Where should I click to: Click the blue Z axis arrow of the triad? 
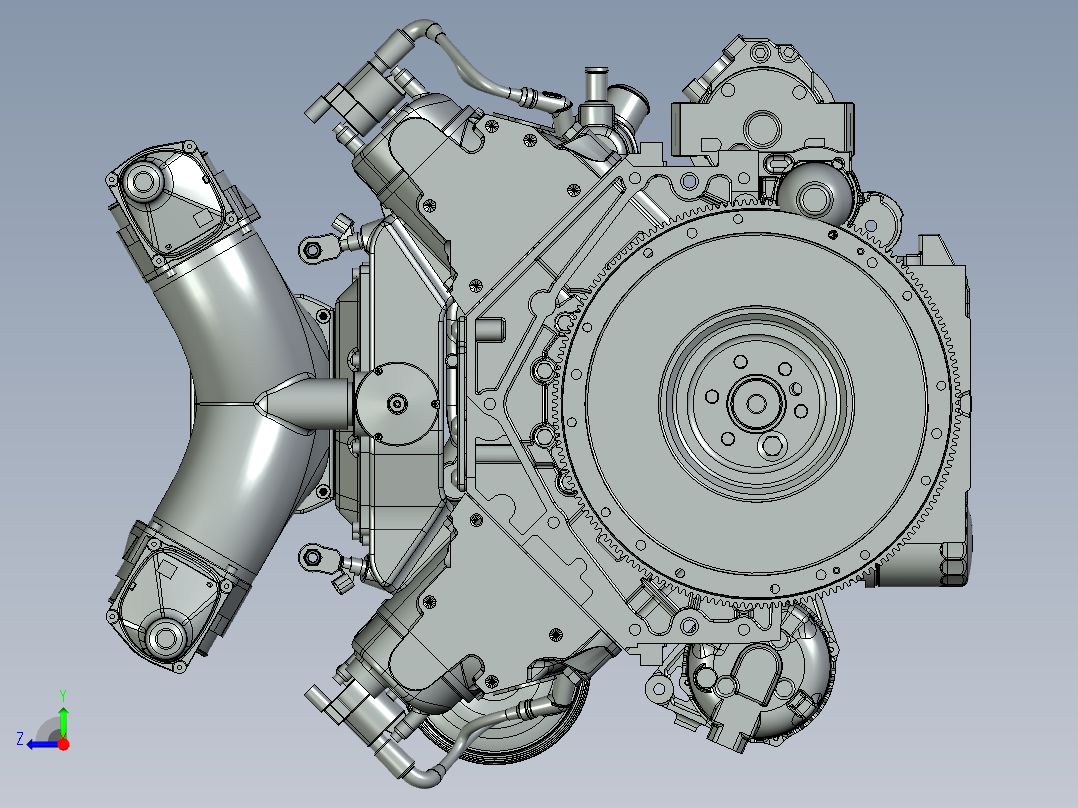pos(43,745)
